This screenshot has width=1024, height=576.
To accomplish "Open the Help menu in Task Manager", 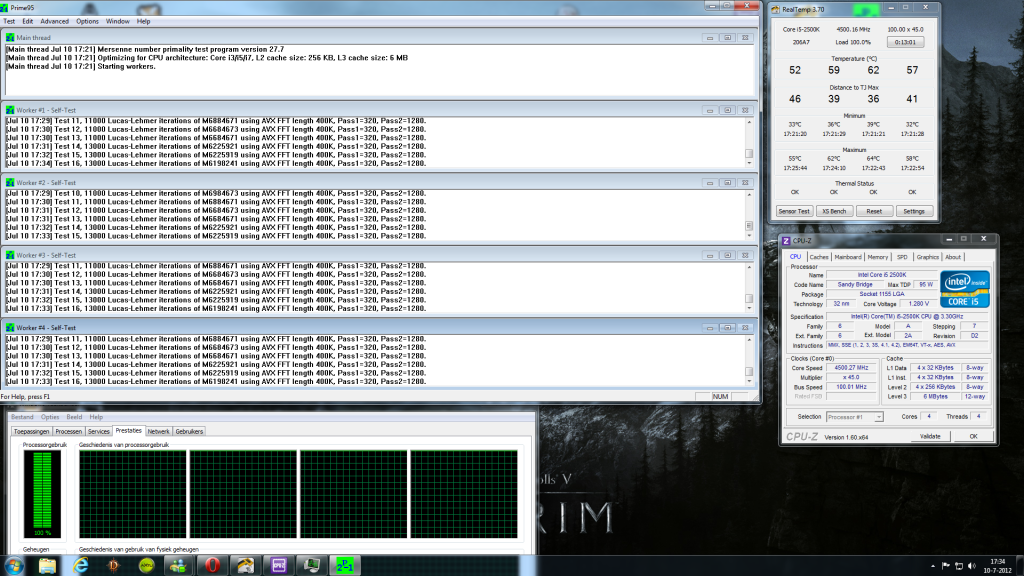I will [96, 417].
